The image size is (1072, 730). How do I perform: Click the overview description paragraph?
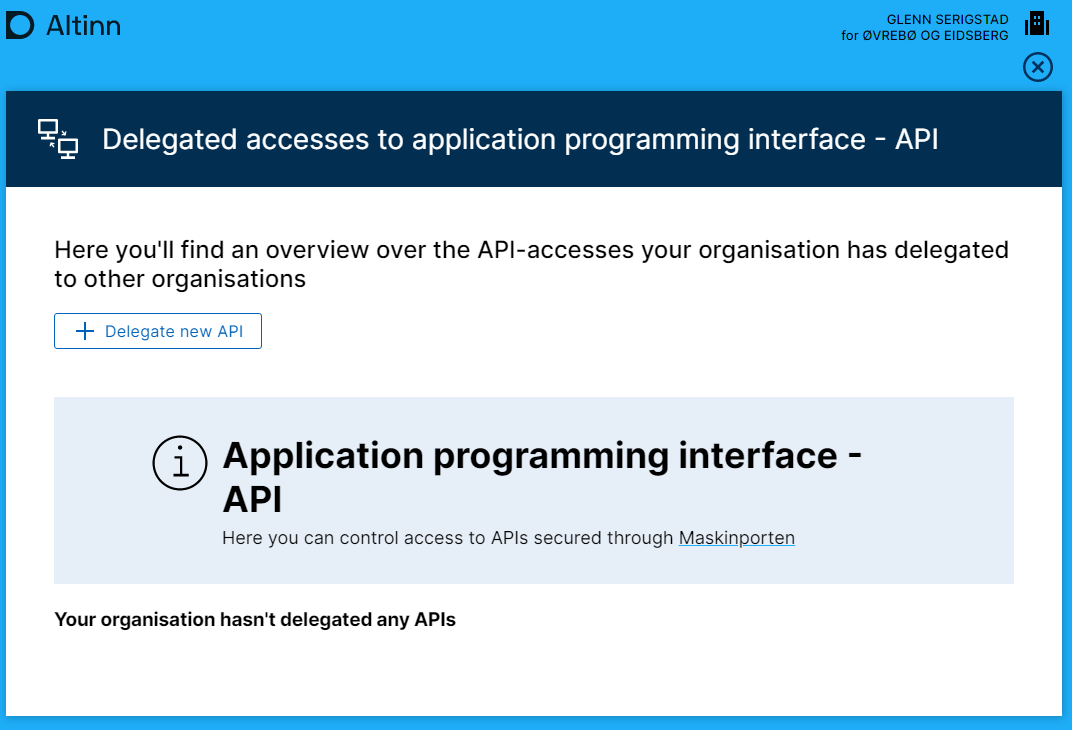click(x=530, y=264)
